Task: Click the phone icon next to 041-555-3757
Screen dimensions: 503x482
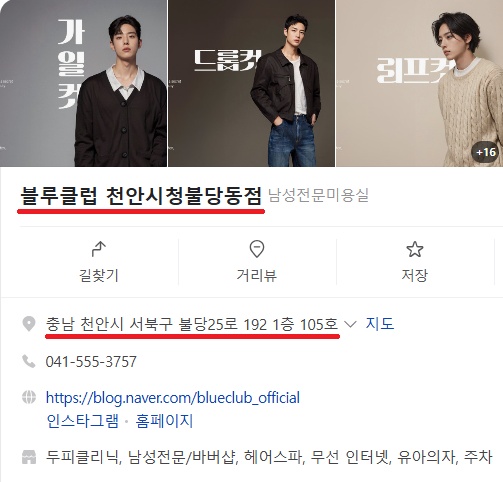Action: (29, 361)
